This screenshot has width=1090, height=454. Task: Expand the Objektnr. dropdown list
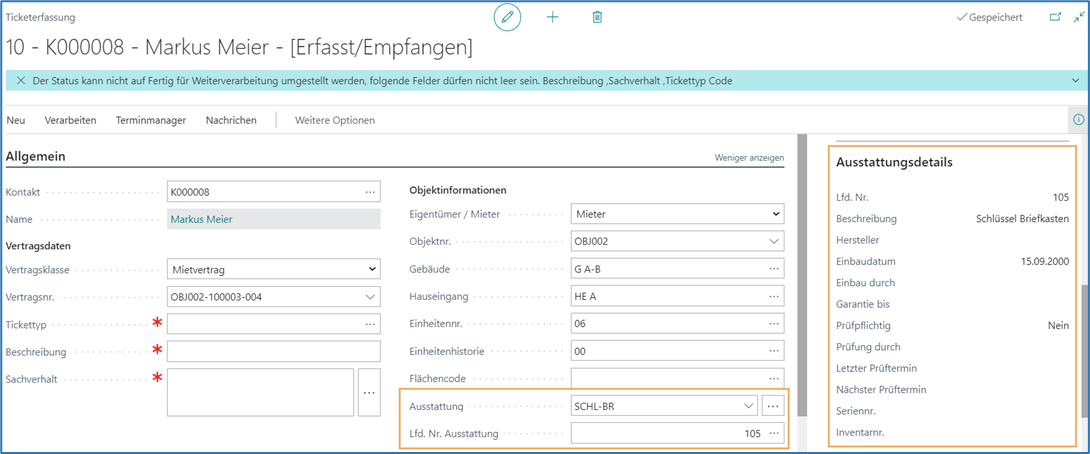coord(774,241)
